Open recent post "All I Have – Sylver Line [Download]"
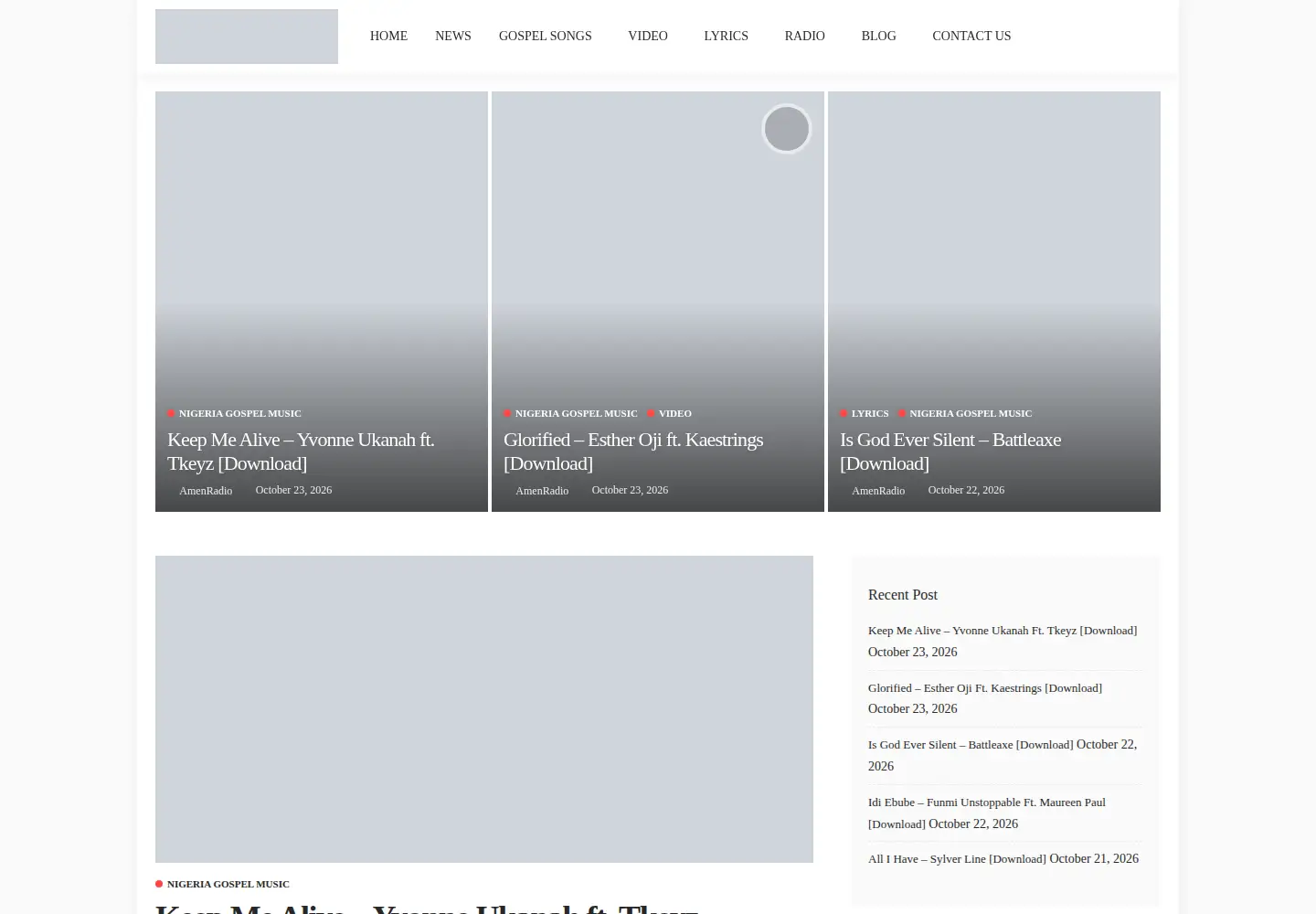This screenshot has width=1316, height=914. 957,859
